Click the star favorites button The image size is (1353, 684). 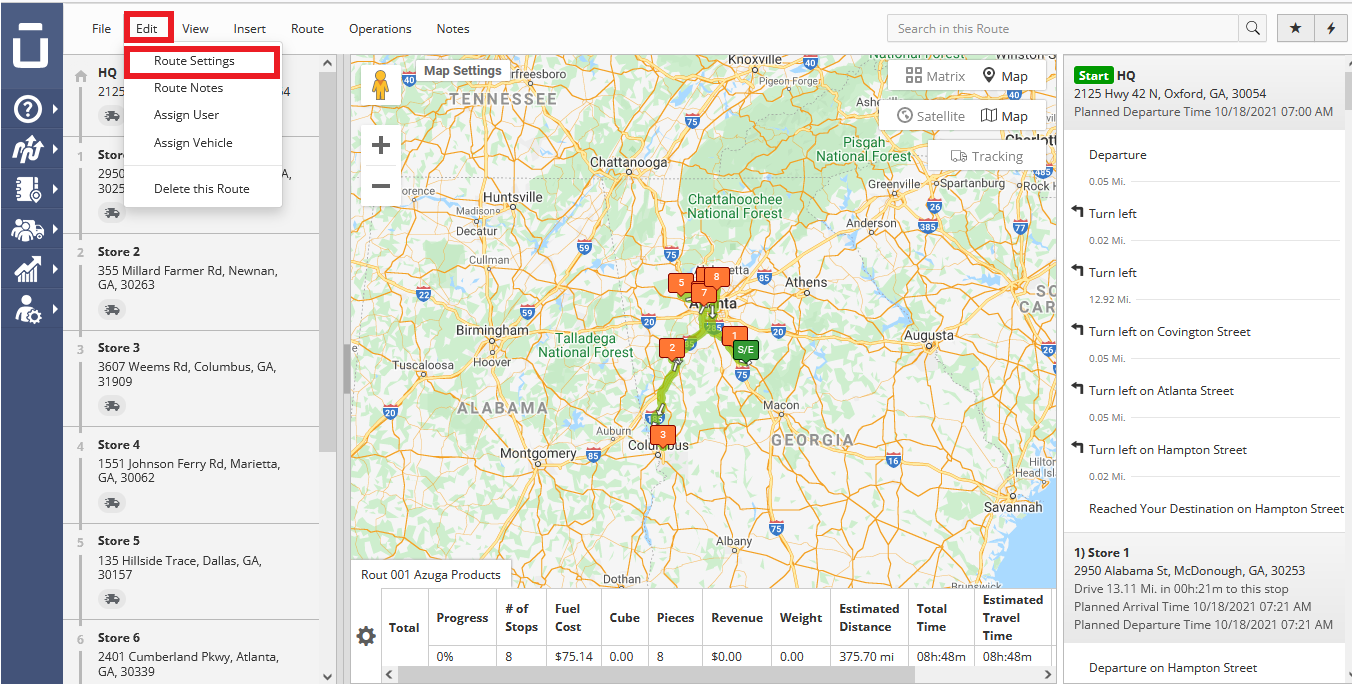tap(1296, 29)
